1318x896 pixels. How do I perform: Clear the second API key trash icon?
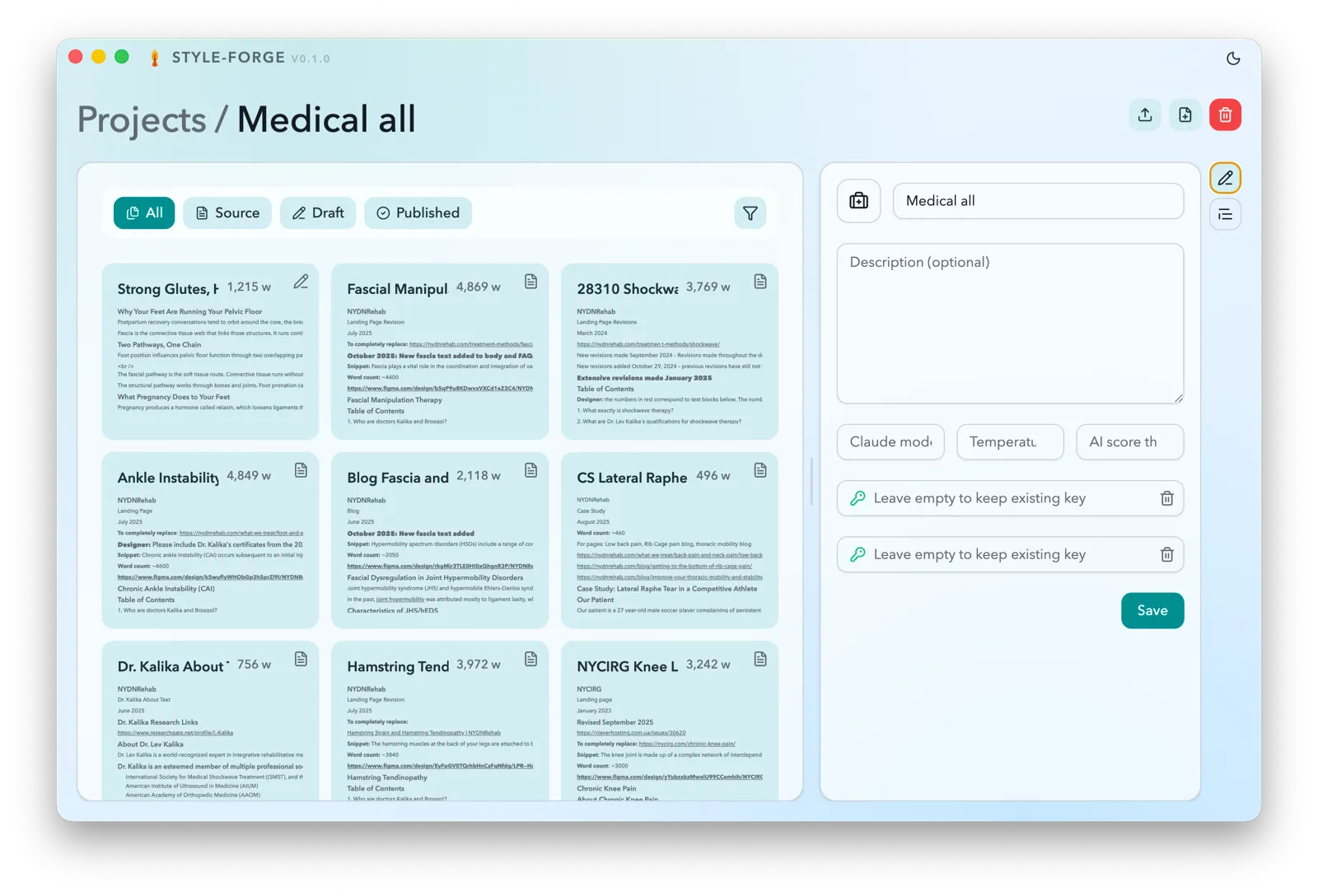(x=1167, y=554)
